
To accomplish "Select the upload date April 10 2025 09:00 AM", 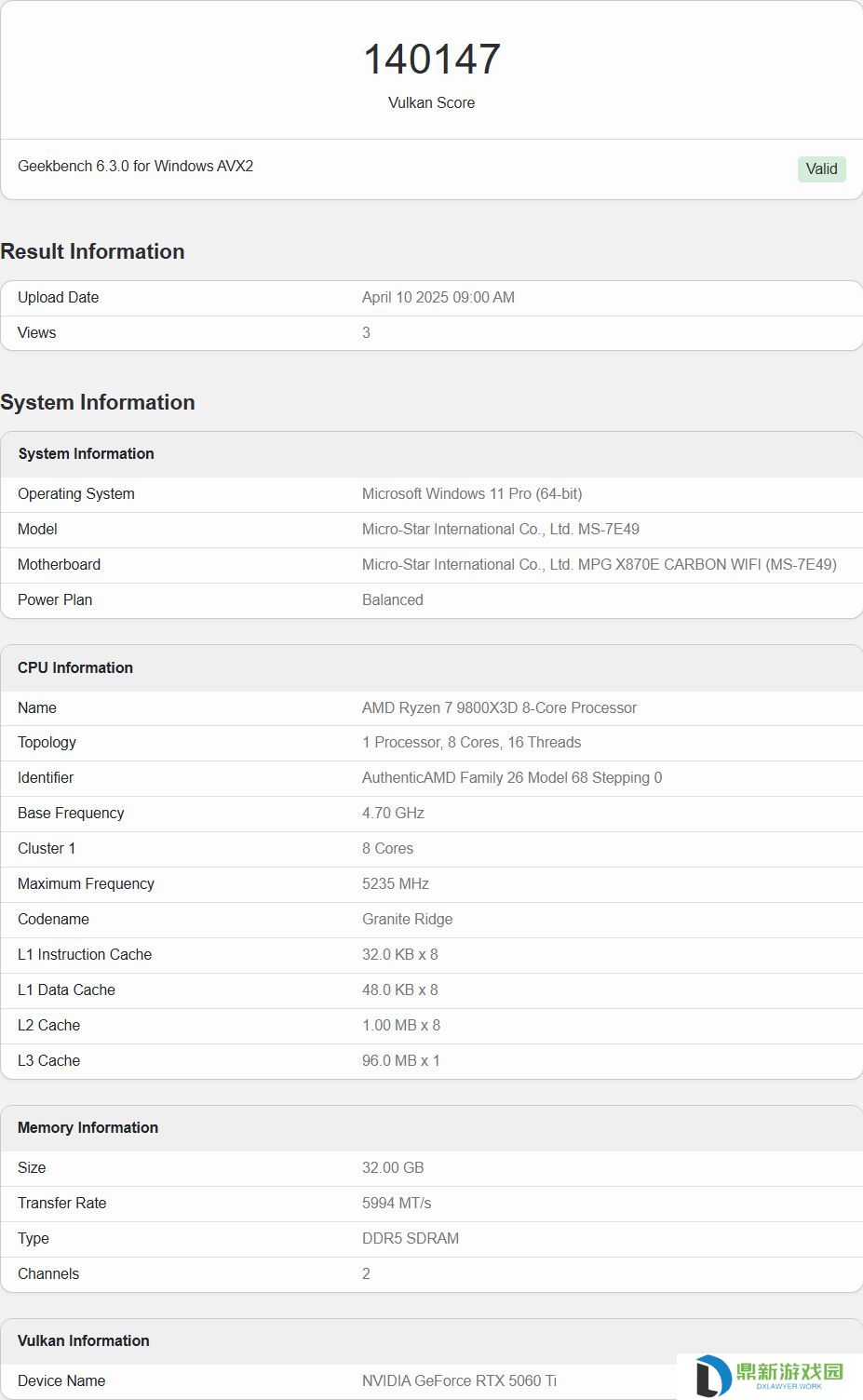I will click(438, 297).
